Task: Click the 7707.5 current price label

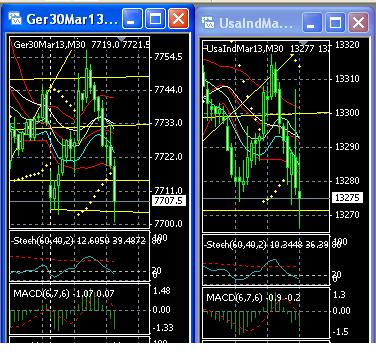Action: (x=168, y=201)
